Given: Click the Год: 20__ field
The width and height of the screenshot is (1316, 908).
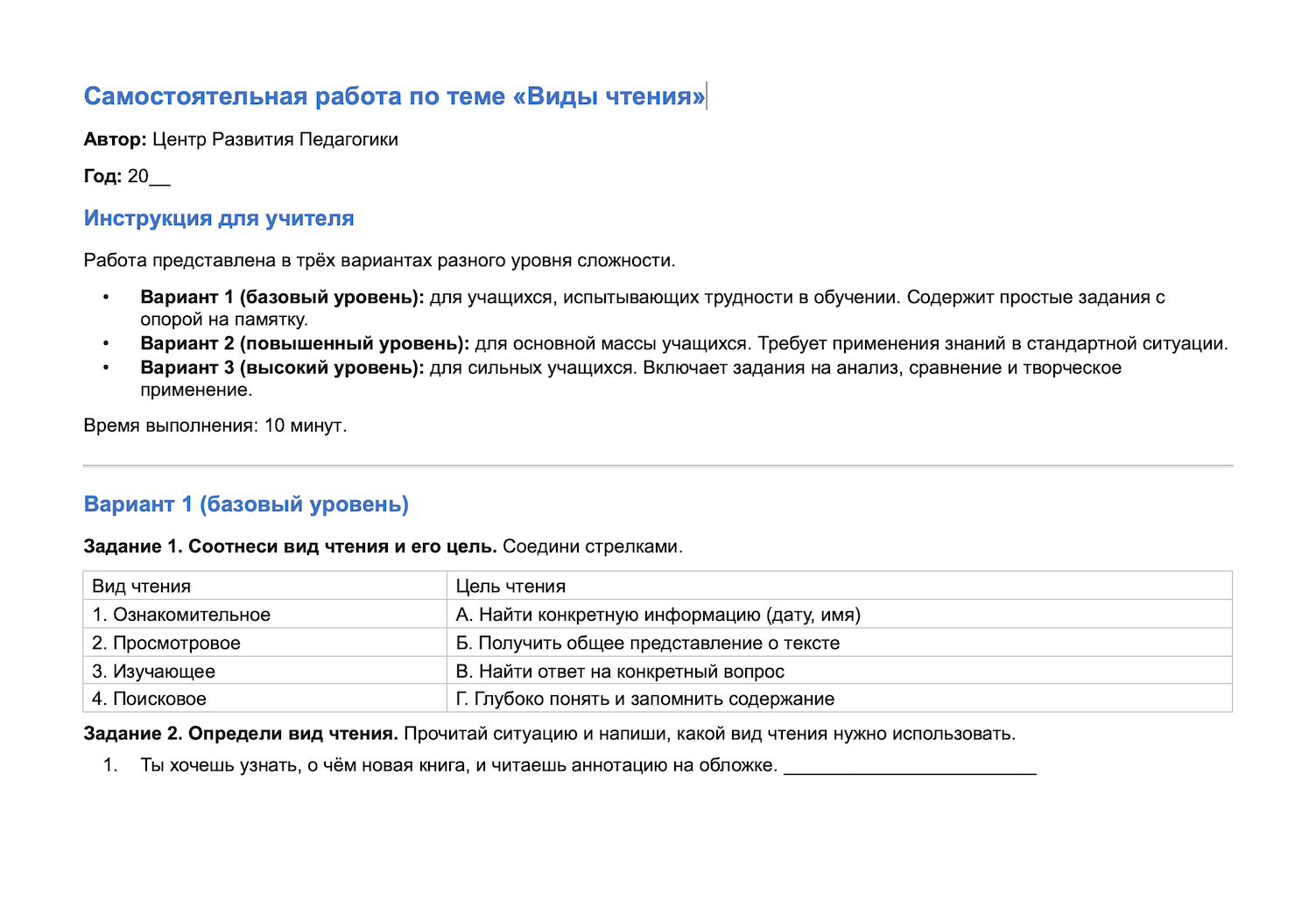Looking at the screenshot, I should (127, 176).
